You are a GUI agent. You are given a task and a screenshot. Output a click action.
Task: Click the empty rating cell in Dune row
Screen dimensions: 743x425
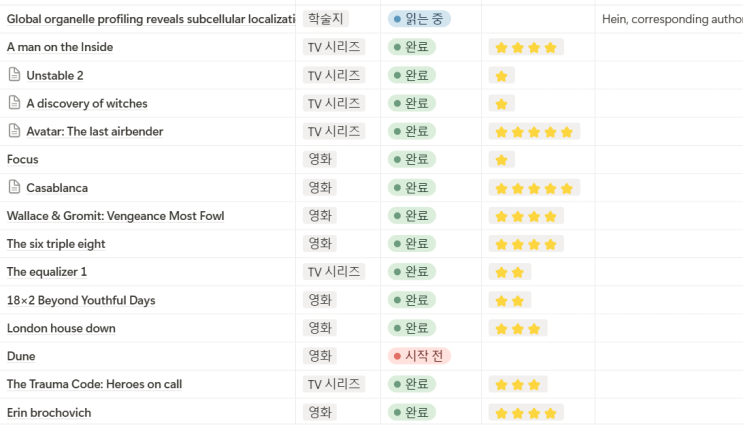pos(538,356)
